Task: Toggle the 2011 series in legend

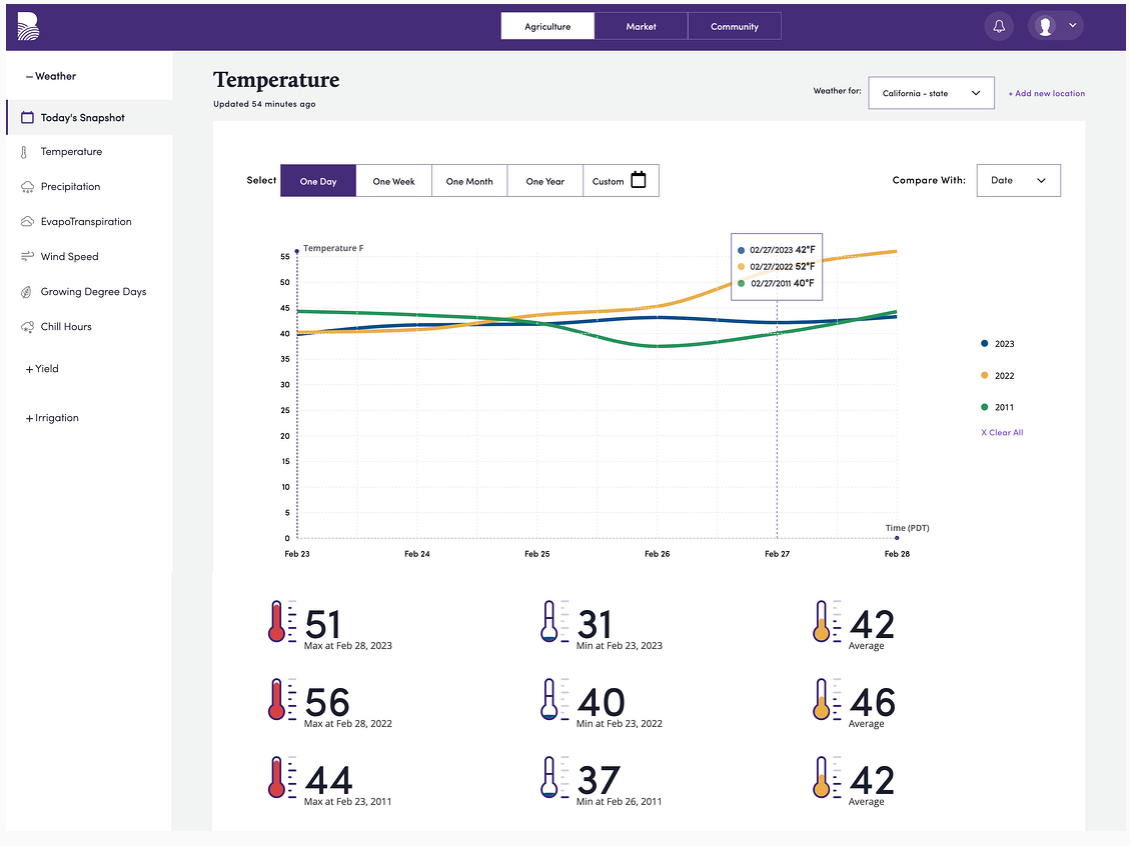Action: (x=997, y=407)
